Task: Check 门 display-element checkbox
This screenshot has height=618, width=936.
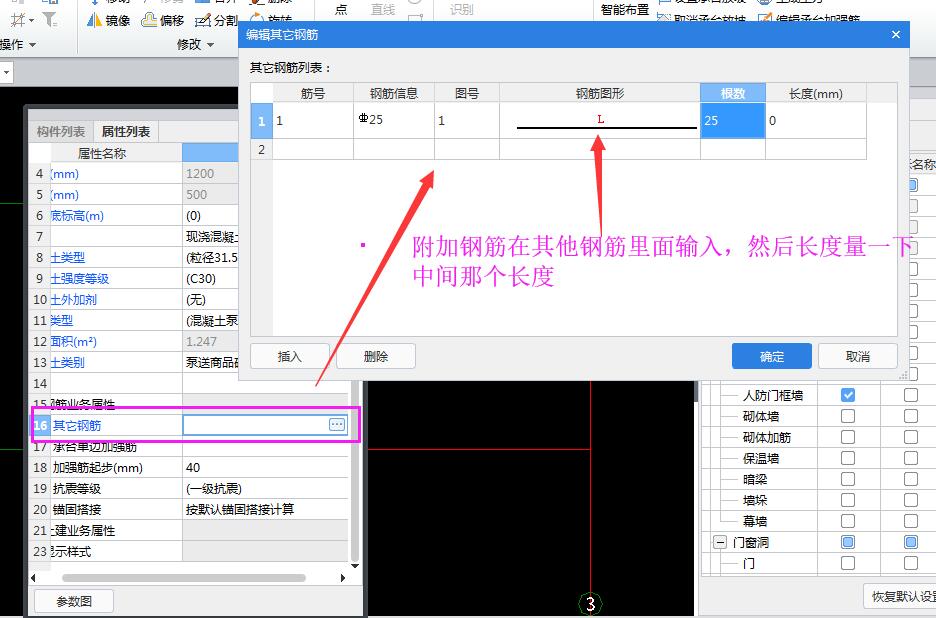Action: (x=848, y=563)
